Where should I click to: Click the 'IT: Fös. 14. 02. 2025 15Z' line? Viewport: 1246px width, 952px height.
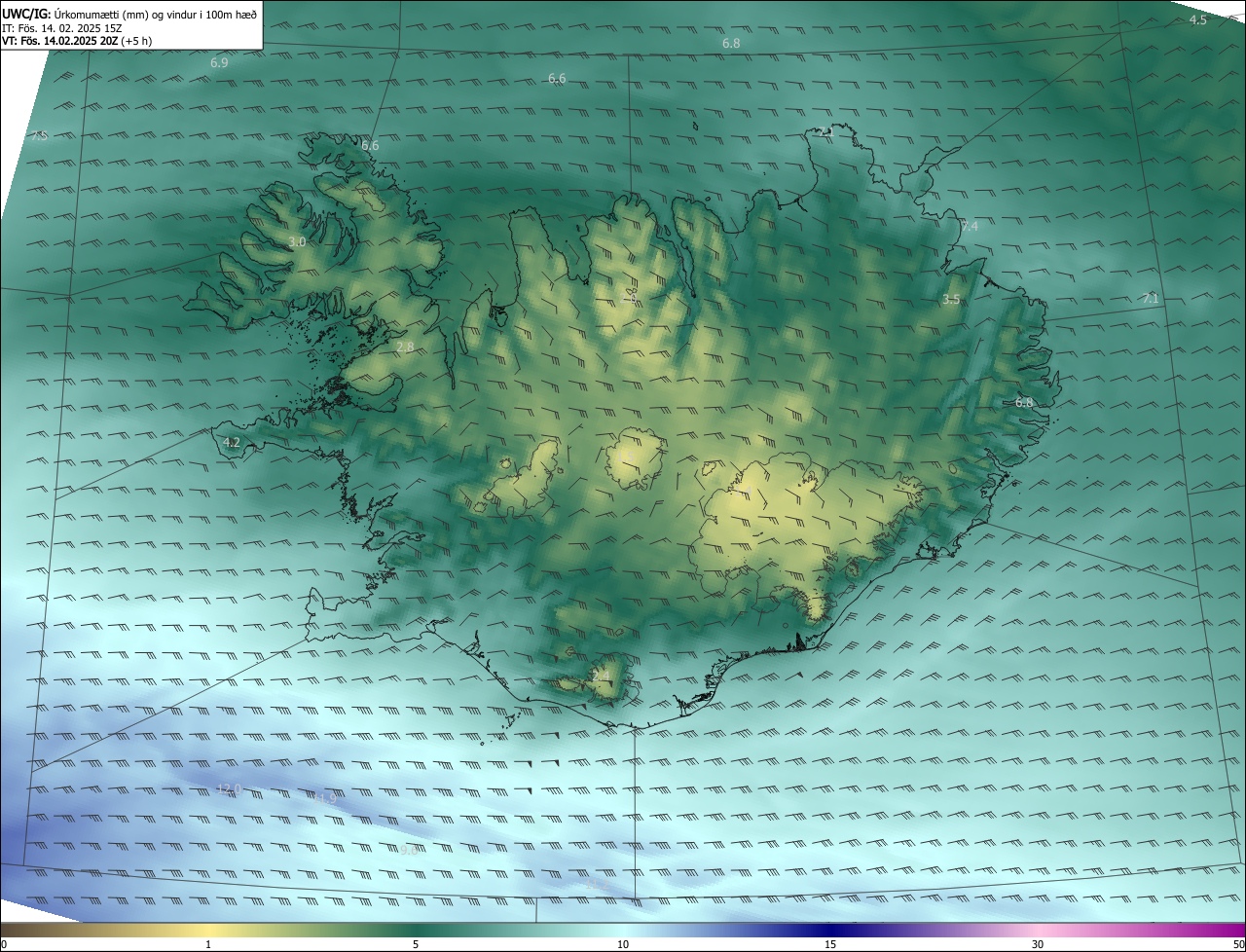[62, 27]
